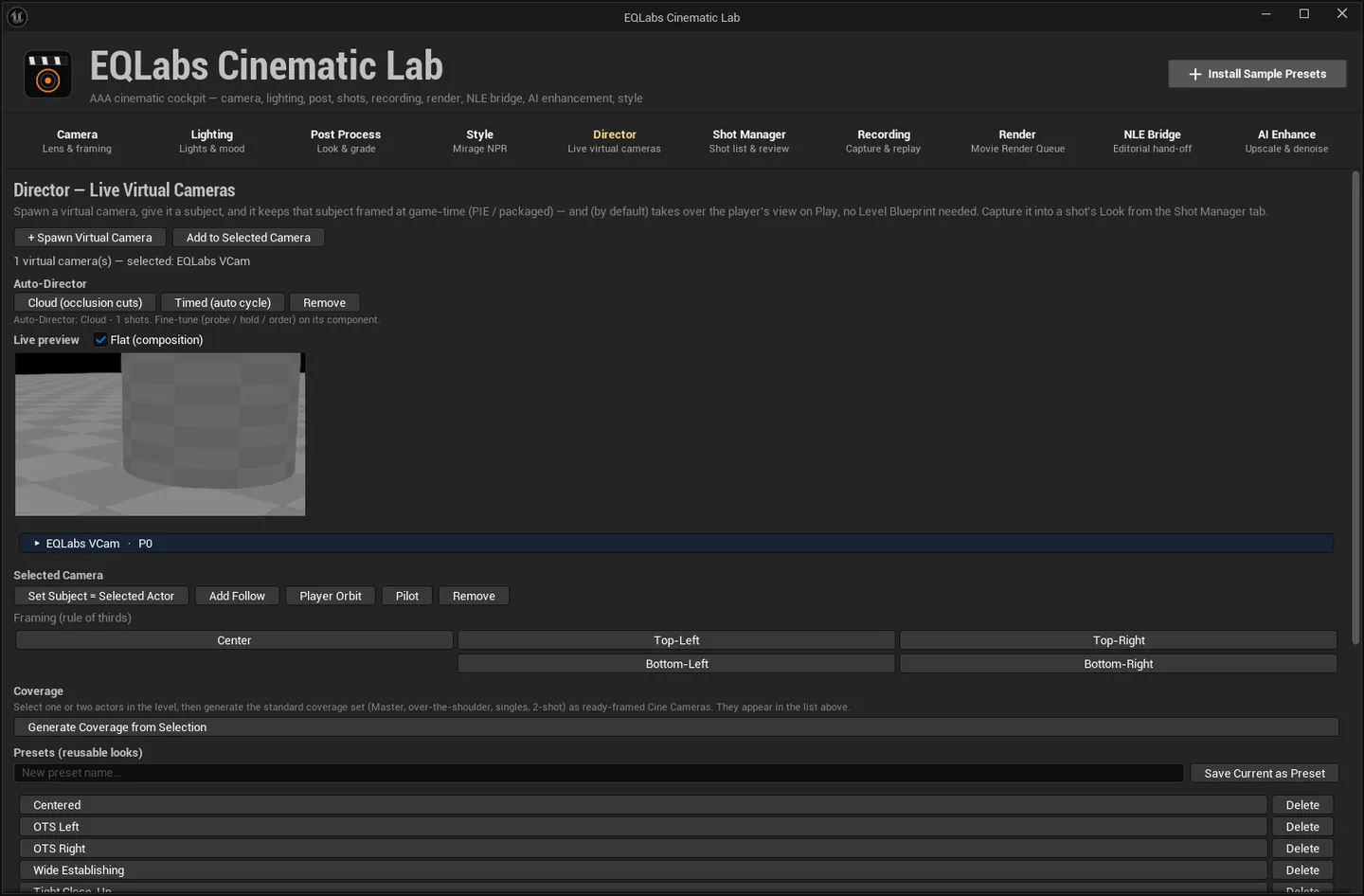Open the Render tab
This screenshot has height=896, width=1364.
pyautogui.click(x=1017, y=141)
